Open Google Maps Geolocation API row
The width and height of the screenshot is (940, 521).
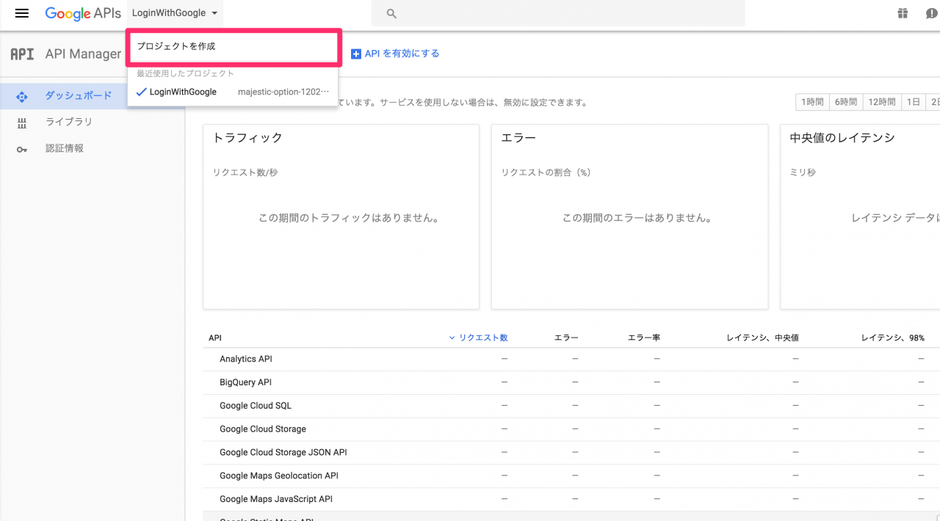571,476
